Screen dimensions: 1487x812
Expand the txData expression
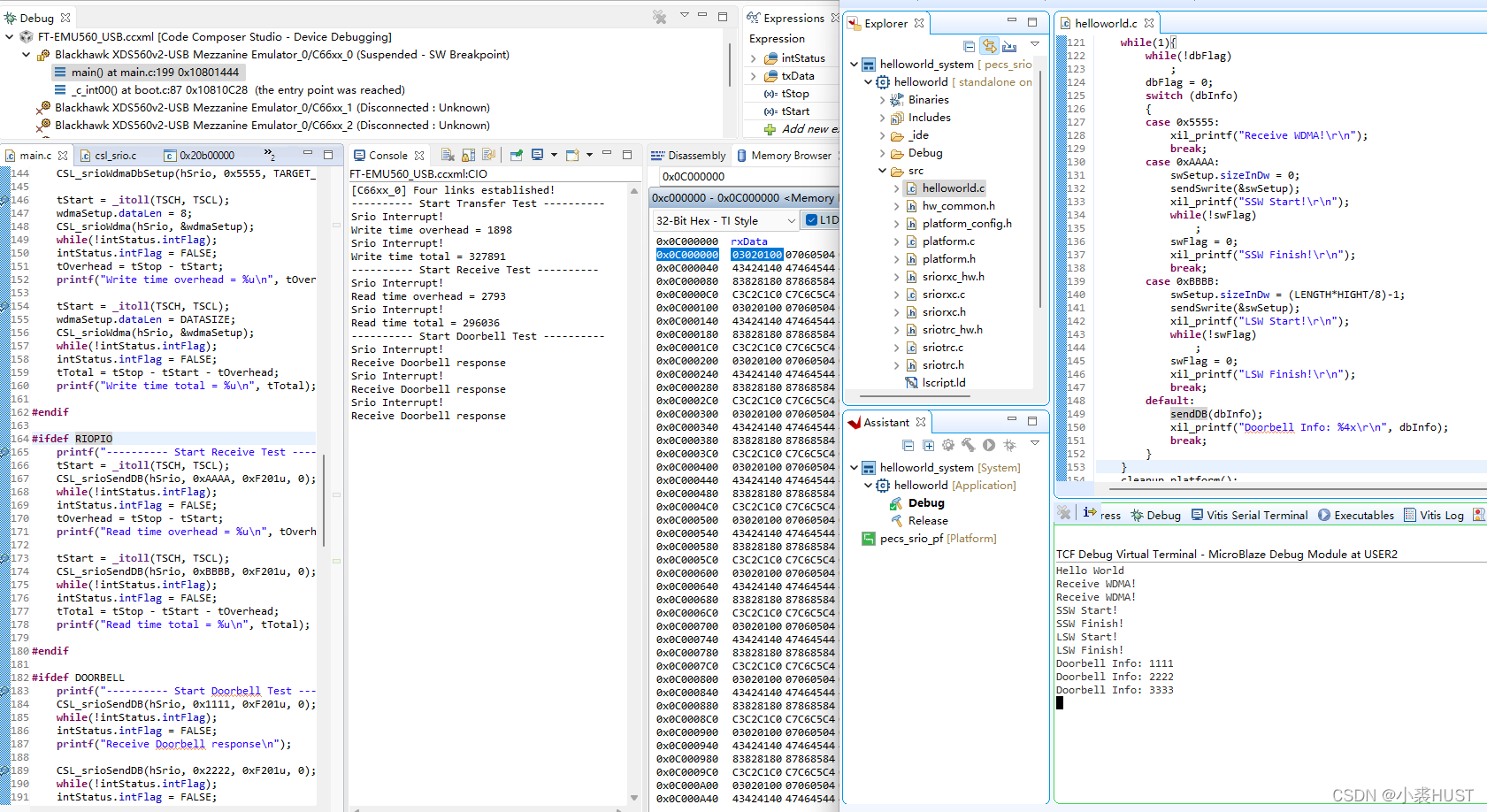tap(753, 76)
